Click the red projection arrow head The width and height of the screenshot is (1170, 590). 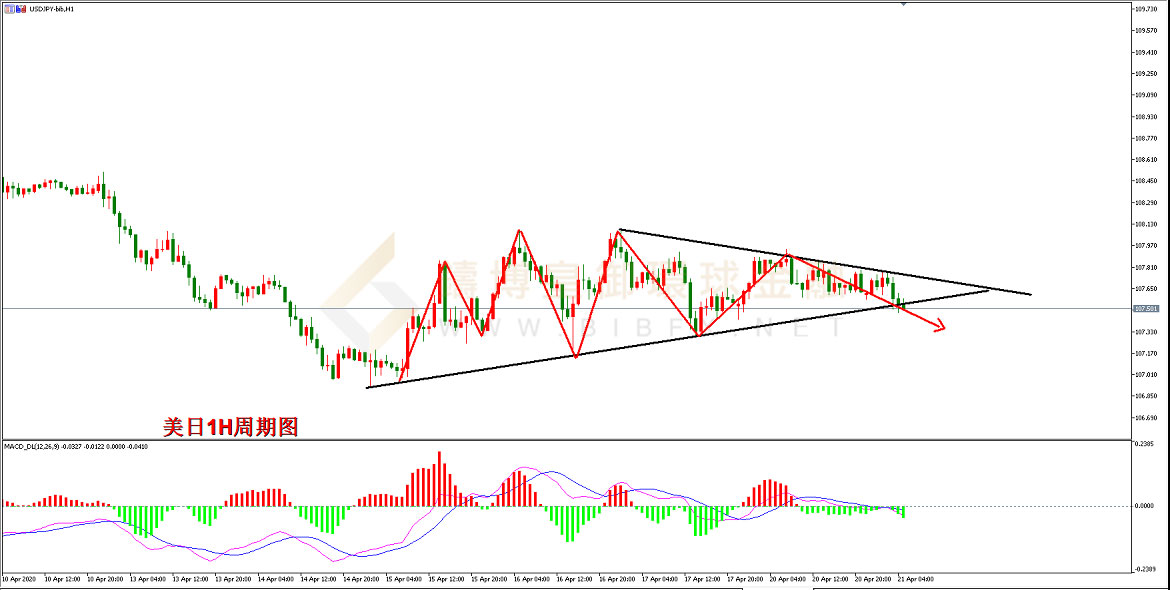(940, 326)
